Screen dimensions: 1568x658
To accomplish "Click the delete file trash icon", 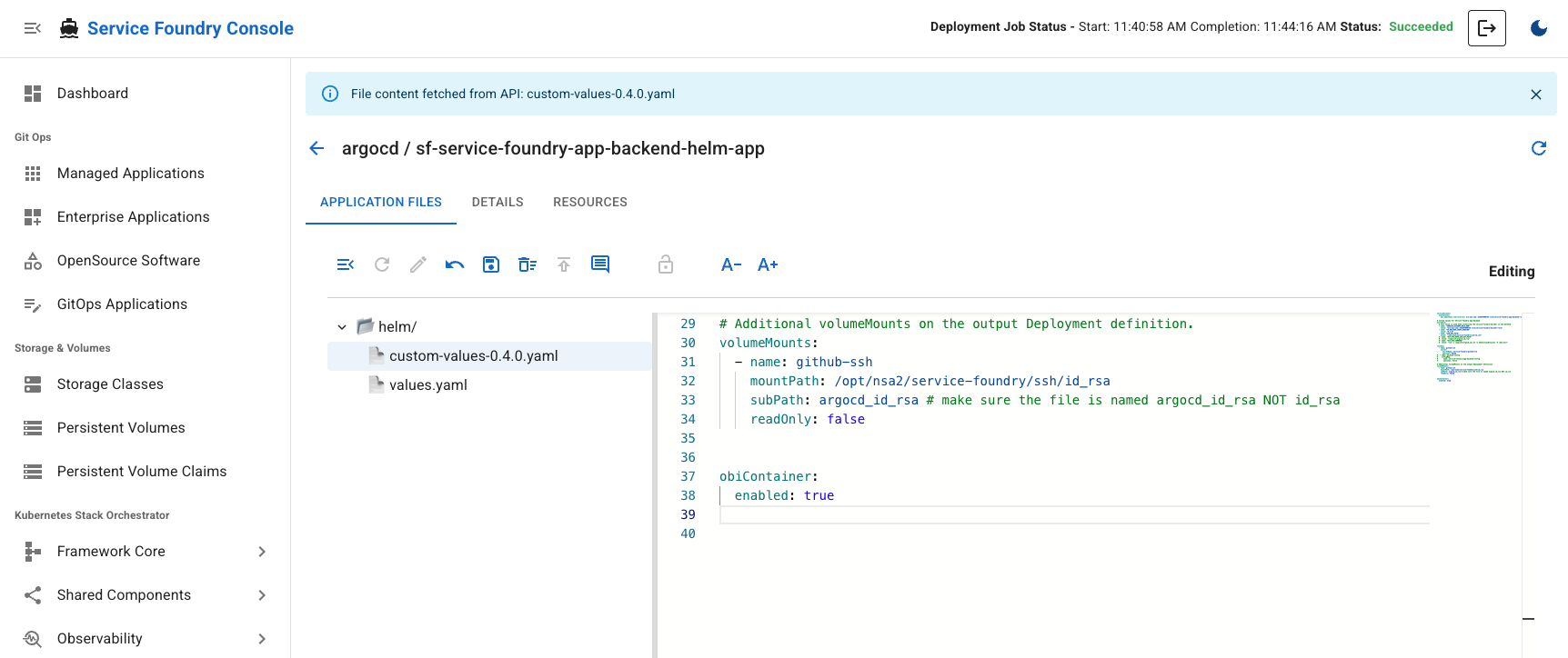I will (x=528, y=264).
